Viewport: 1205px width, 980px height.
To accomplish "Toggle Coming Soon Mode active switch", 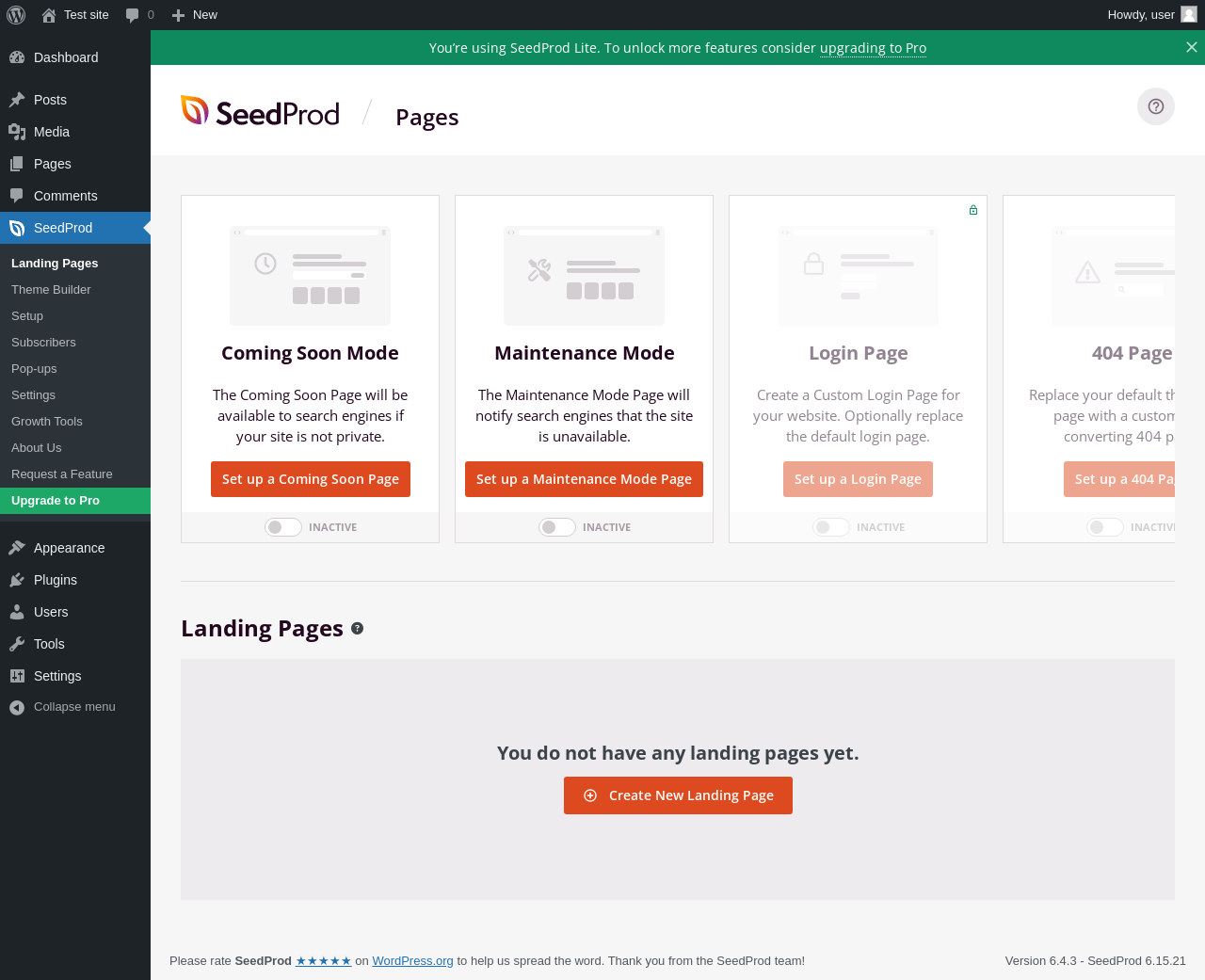I will click(283, 527).
